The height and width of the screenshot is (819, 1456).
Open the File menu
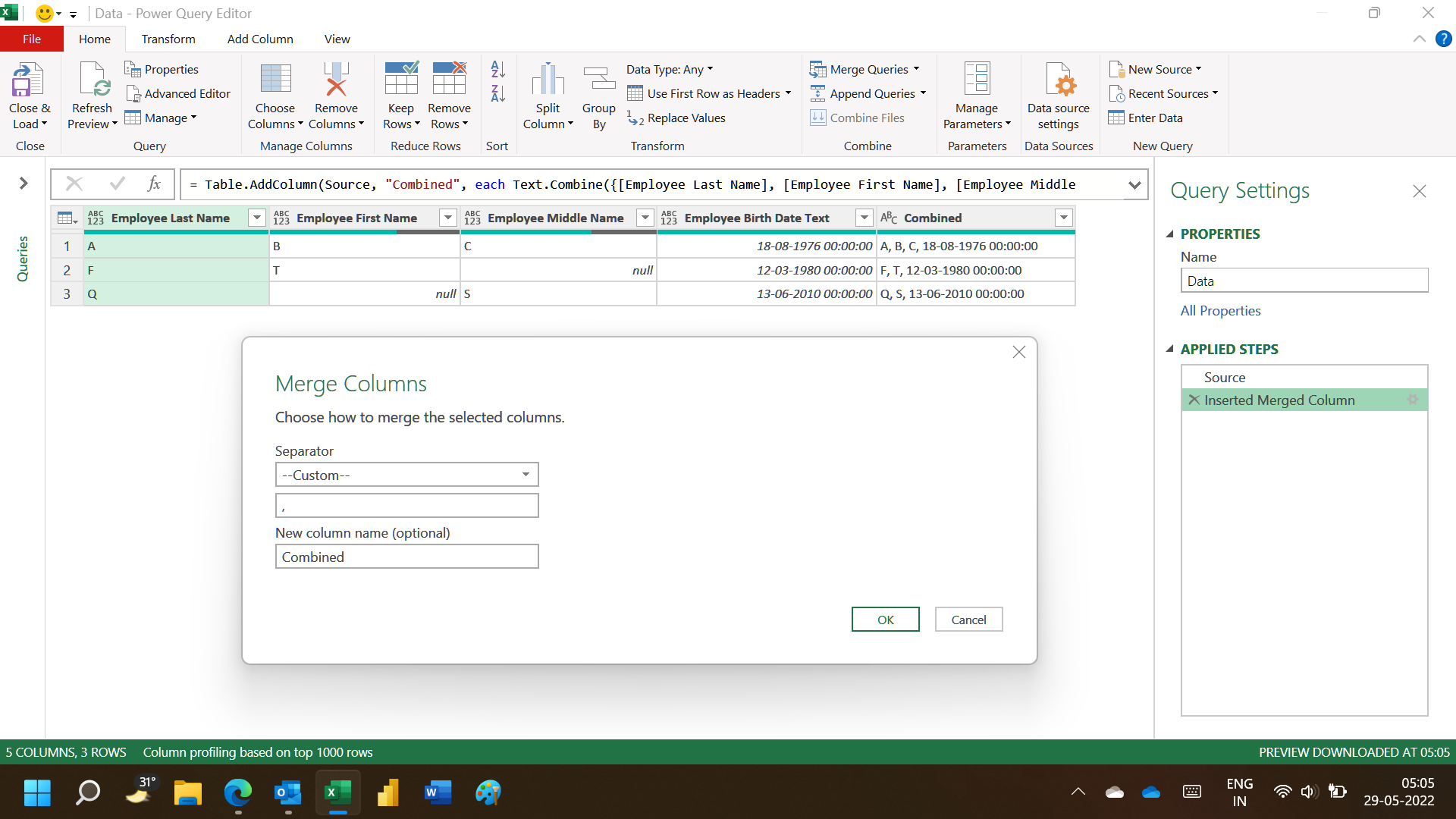coord(32,39)
